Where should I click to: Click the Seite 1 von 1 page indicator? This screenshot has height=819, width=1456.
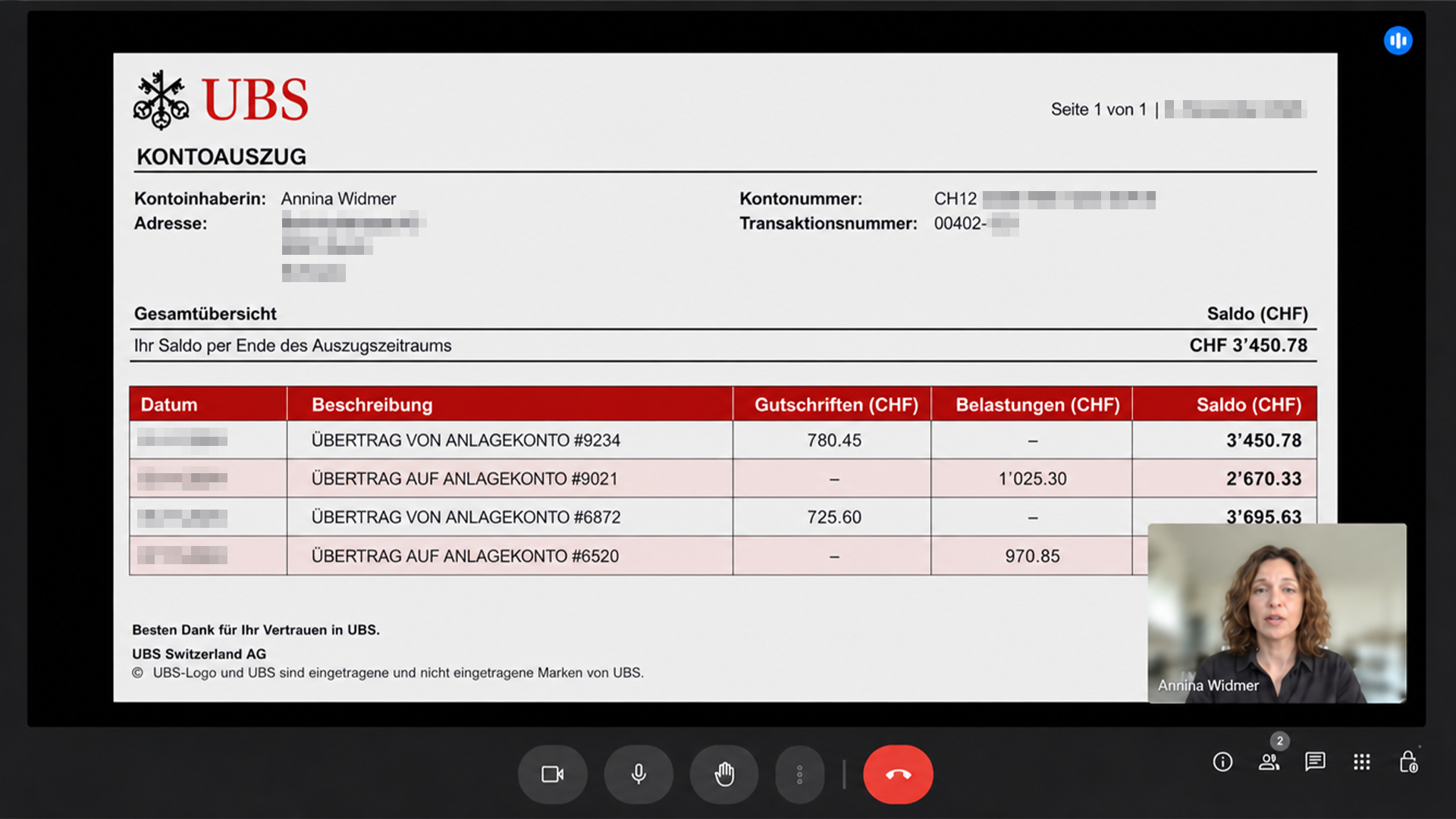coord(1099,110)
